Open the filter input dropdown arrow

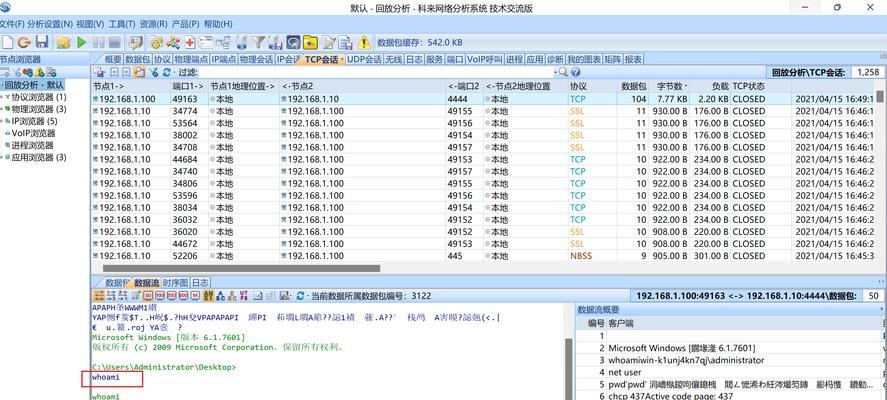[555, 72]
